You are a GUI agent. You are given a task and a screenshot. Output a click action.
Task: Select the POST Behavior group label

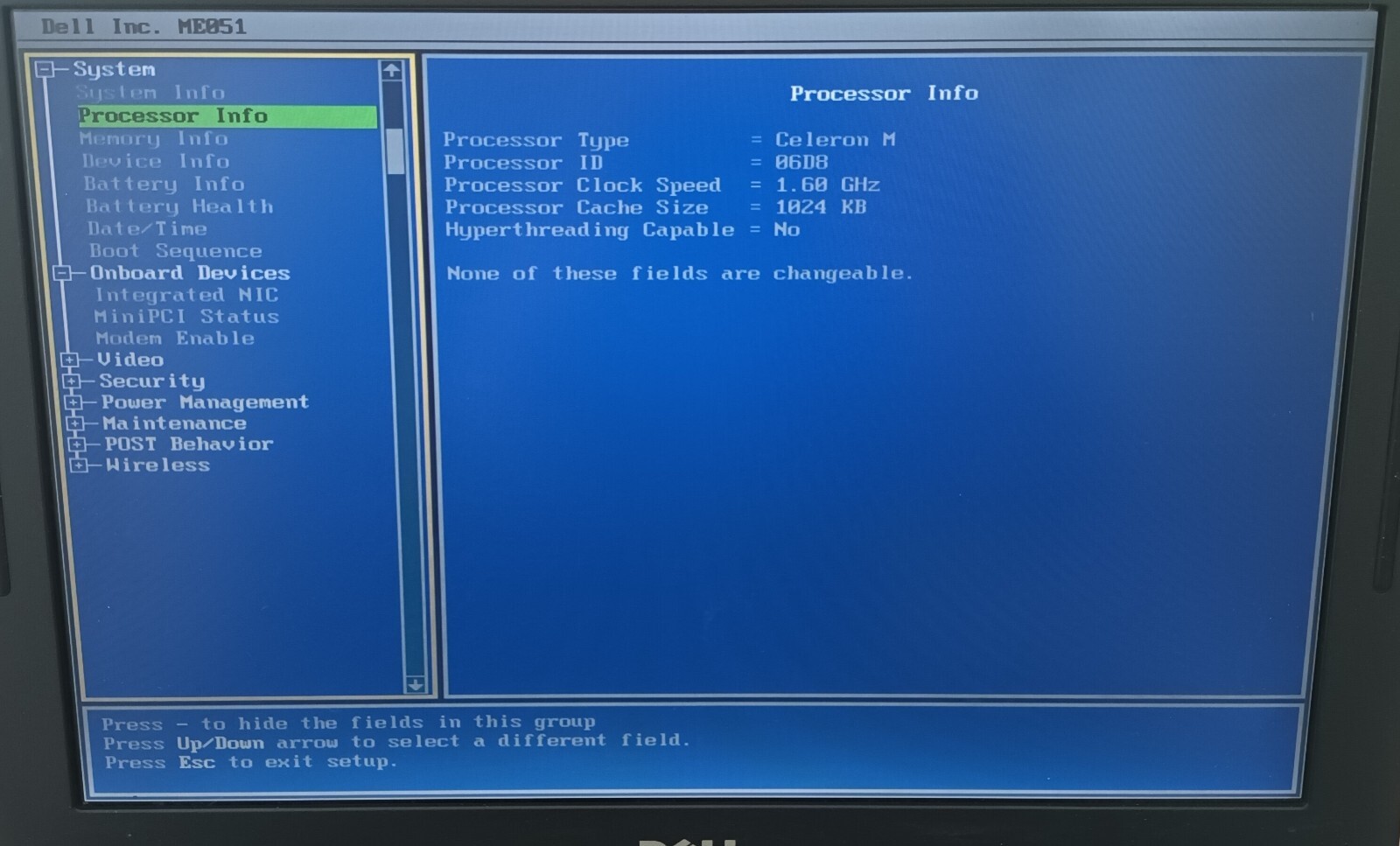tap(189, 444)
